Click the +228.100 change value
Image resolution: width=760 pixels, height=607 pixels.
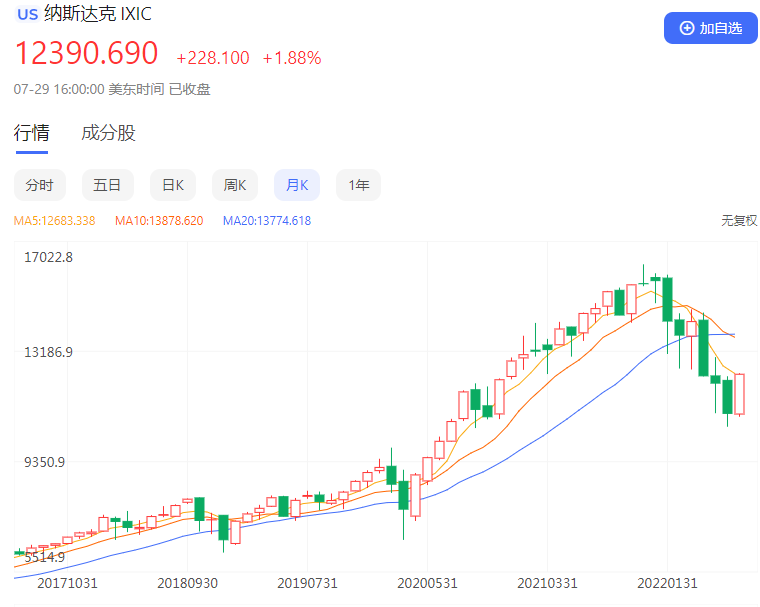click(x=213, y=58)
